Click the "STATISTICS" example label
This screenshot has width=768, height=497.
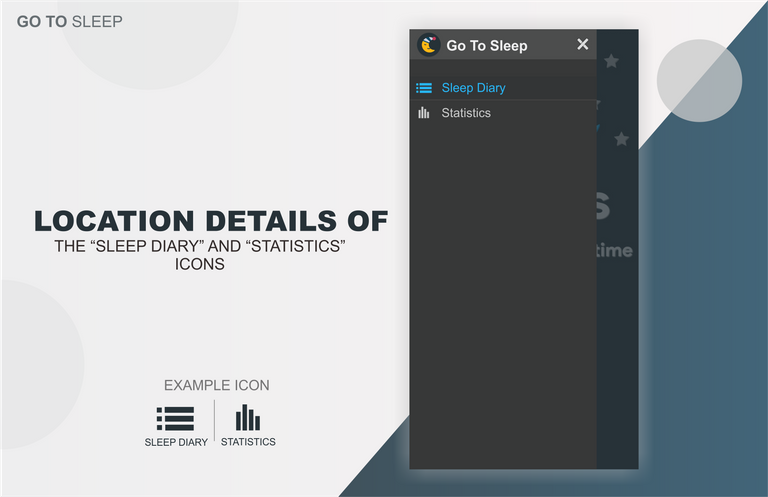pos(248,442)
